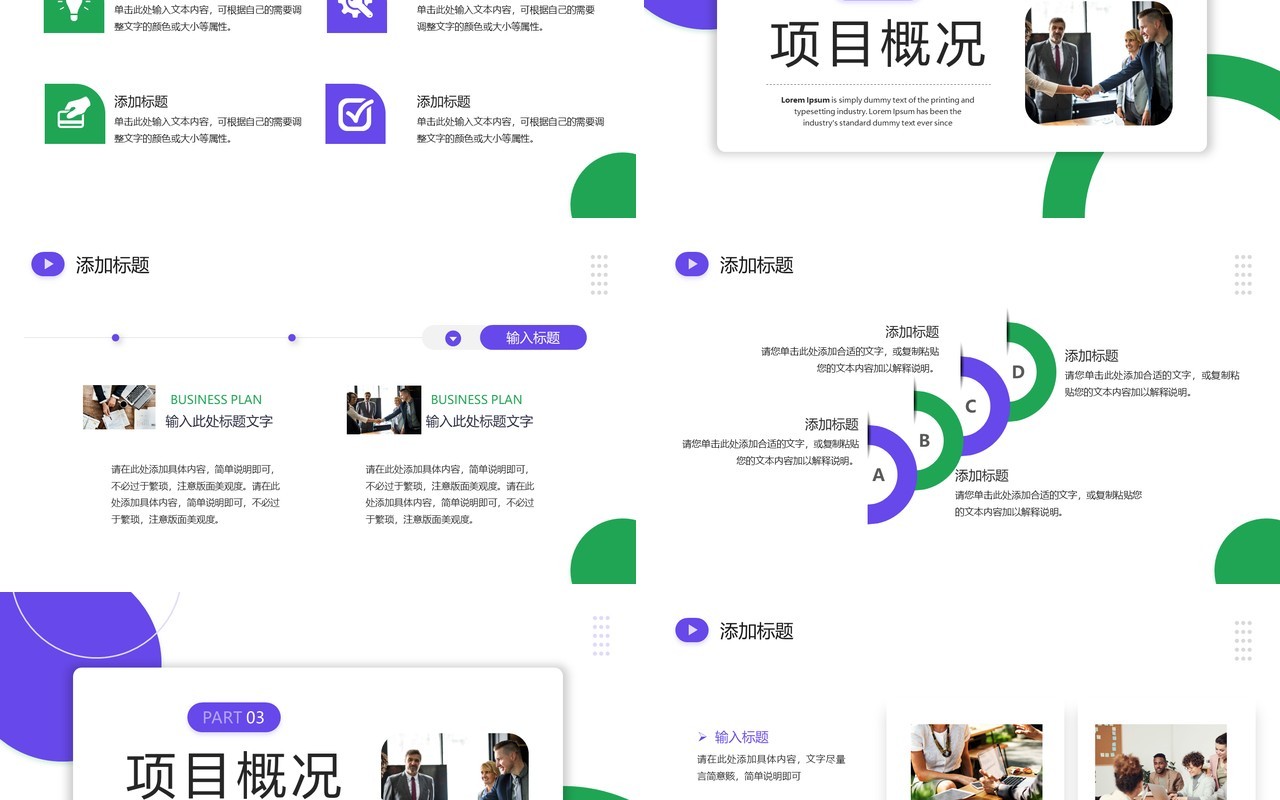Select the second purple dot on the timeline
1280x800 pixels.
click(x=292, y=338)
